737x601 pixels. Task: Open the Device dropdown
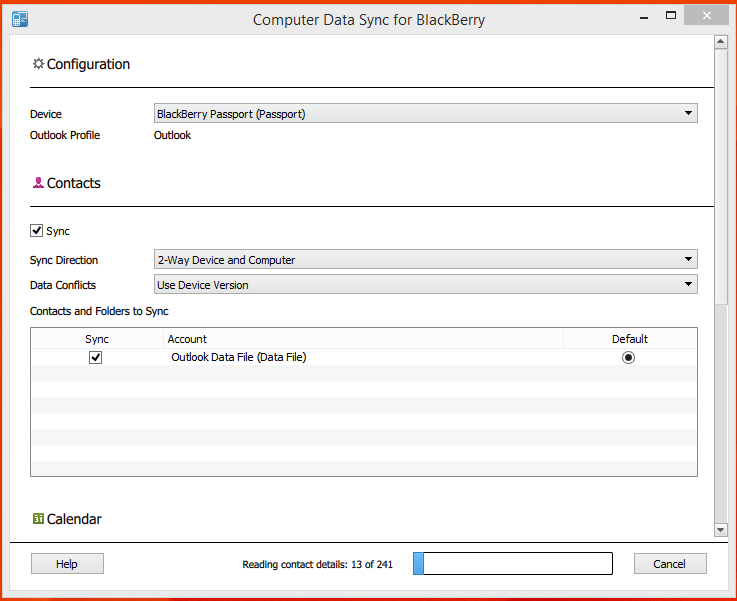click(x=425, y=113)
